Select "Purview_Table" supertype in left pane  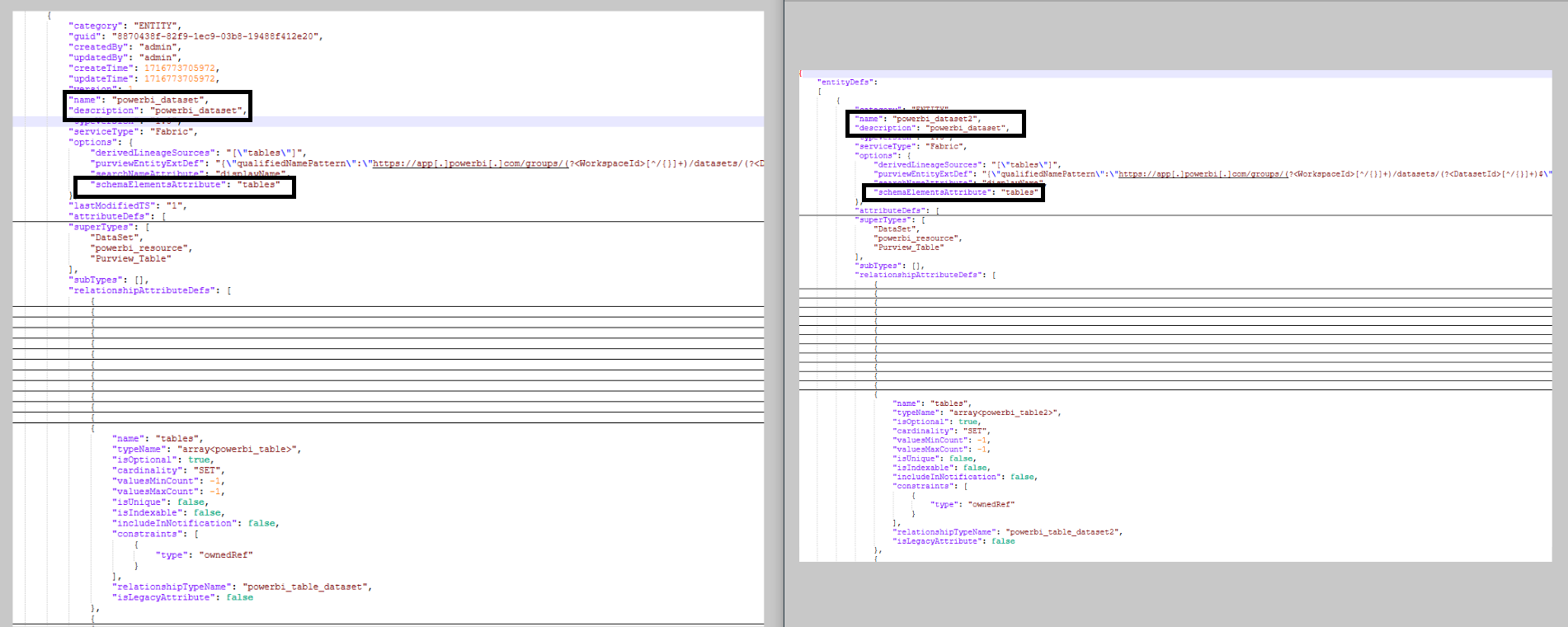point(131,259)
